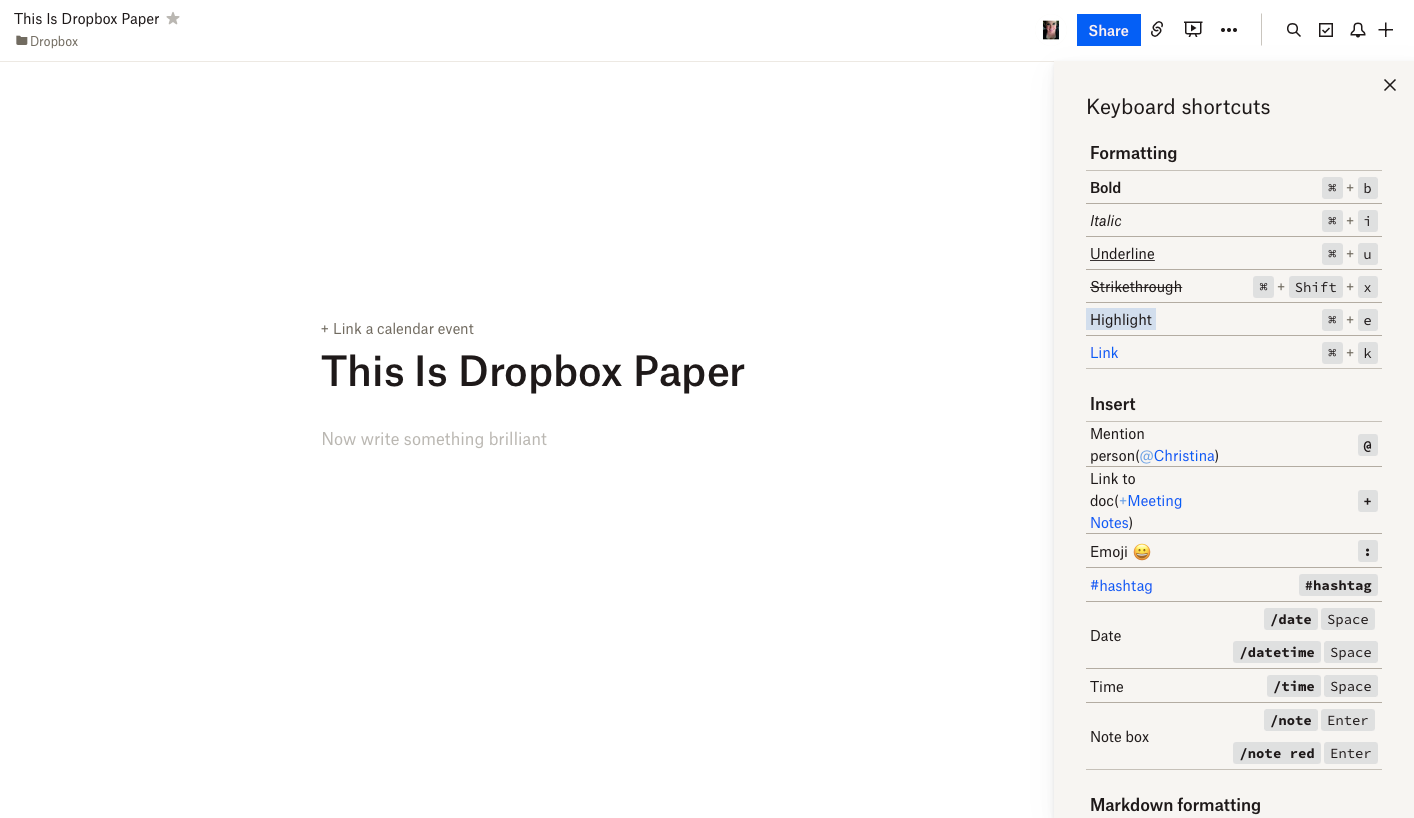The image size is (1414, 818).
Task: Open document search
Action: click(1293, 30)
